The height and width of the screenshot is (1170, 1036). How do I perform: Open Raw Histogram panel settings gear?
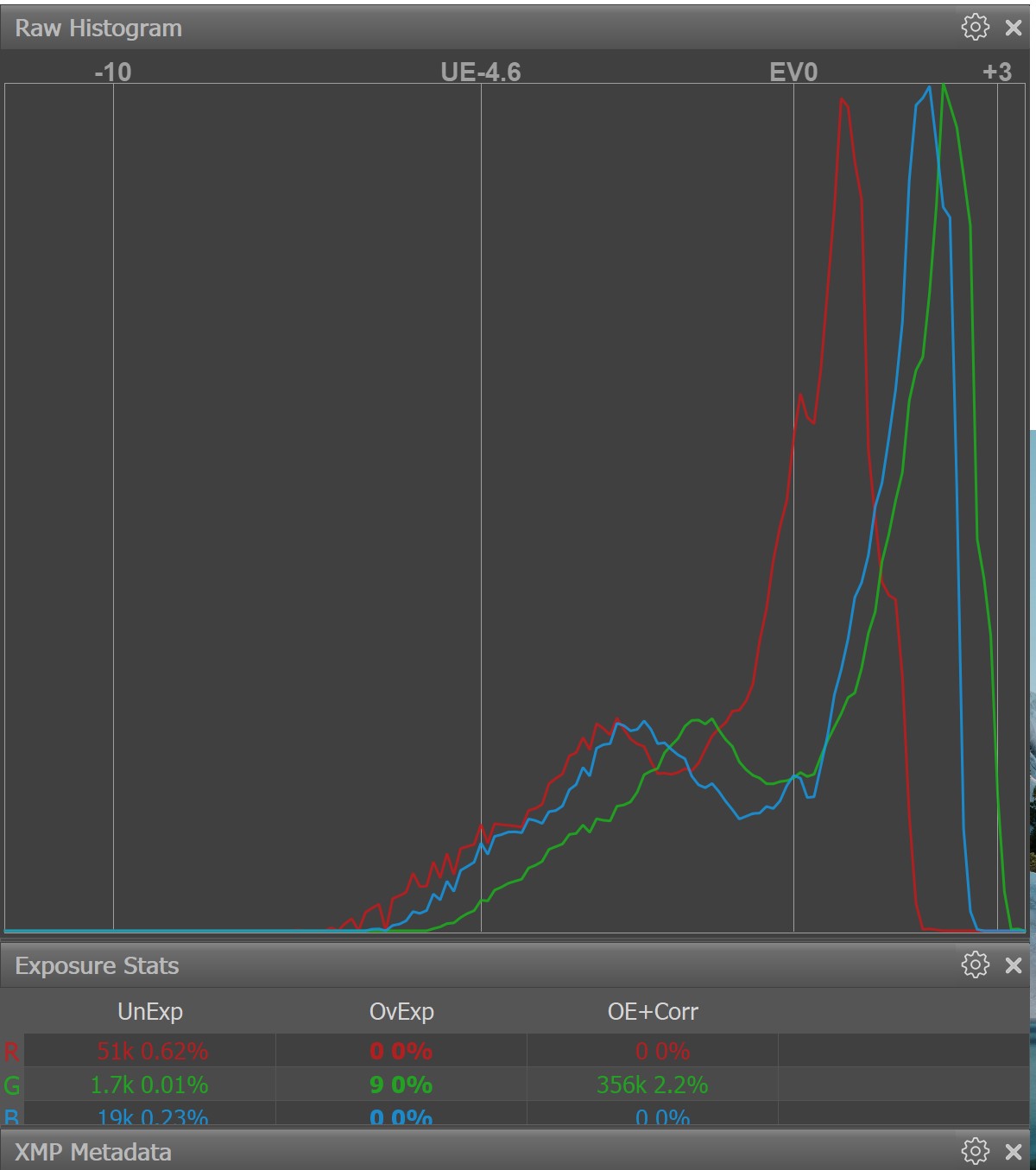pos(975,27)
